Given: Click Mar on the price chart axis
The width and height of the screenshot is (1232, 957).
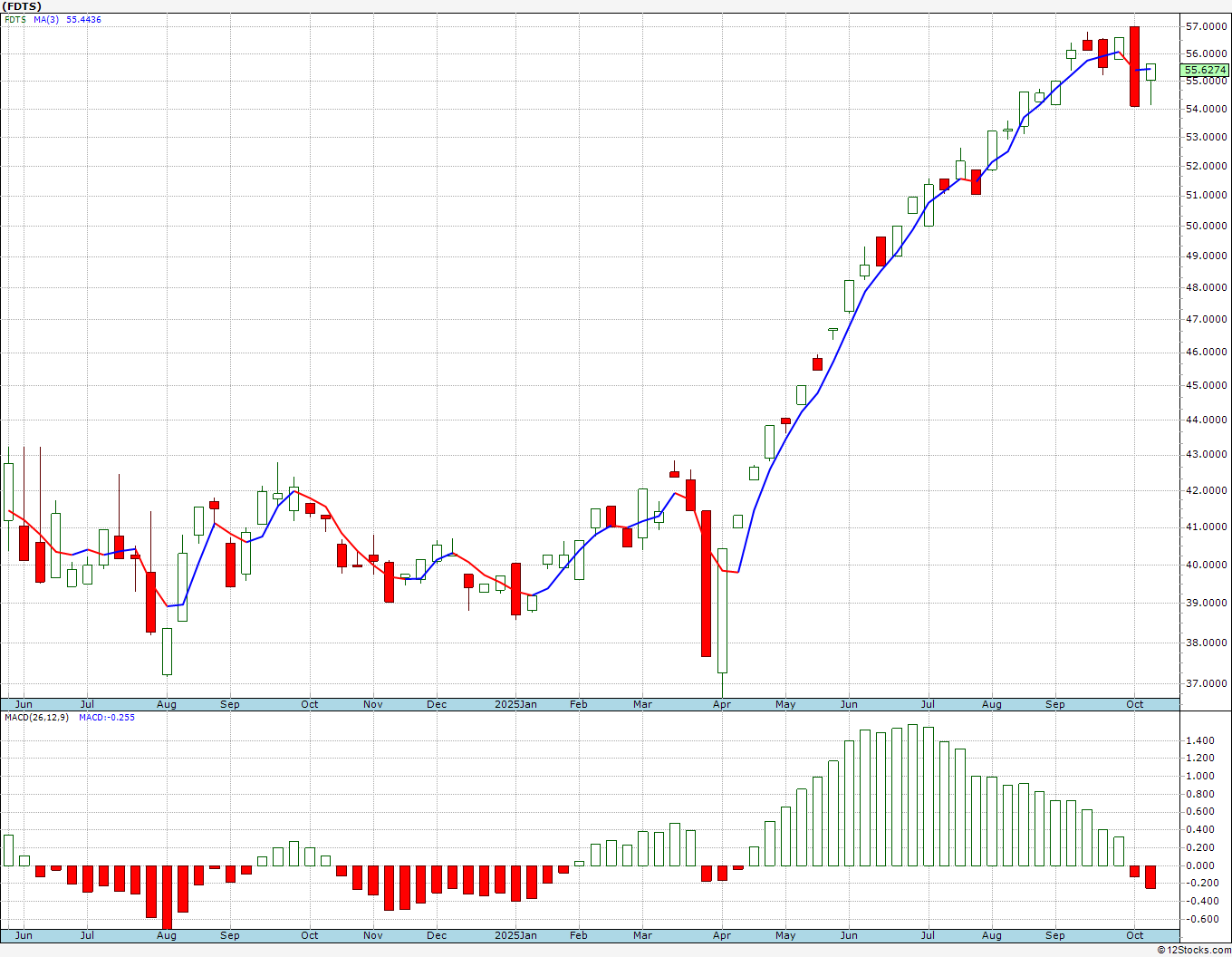Looking at the screenshot, I should 642,704.
